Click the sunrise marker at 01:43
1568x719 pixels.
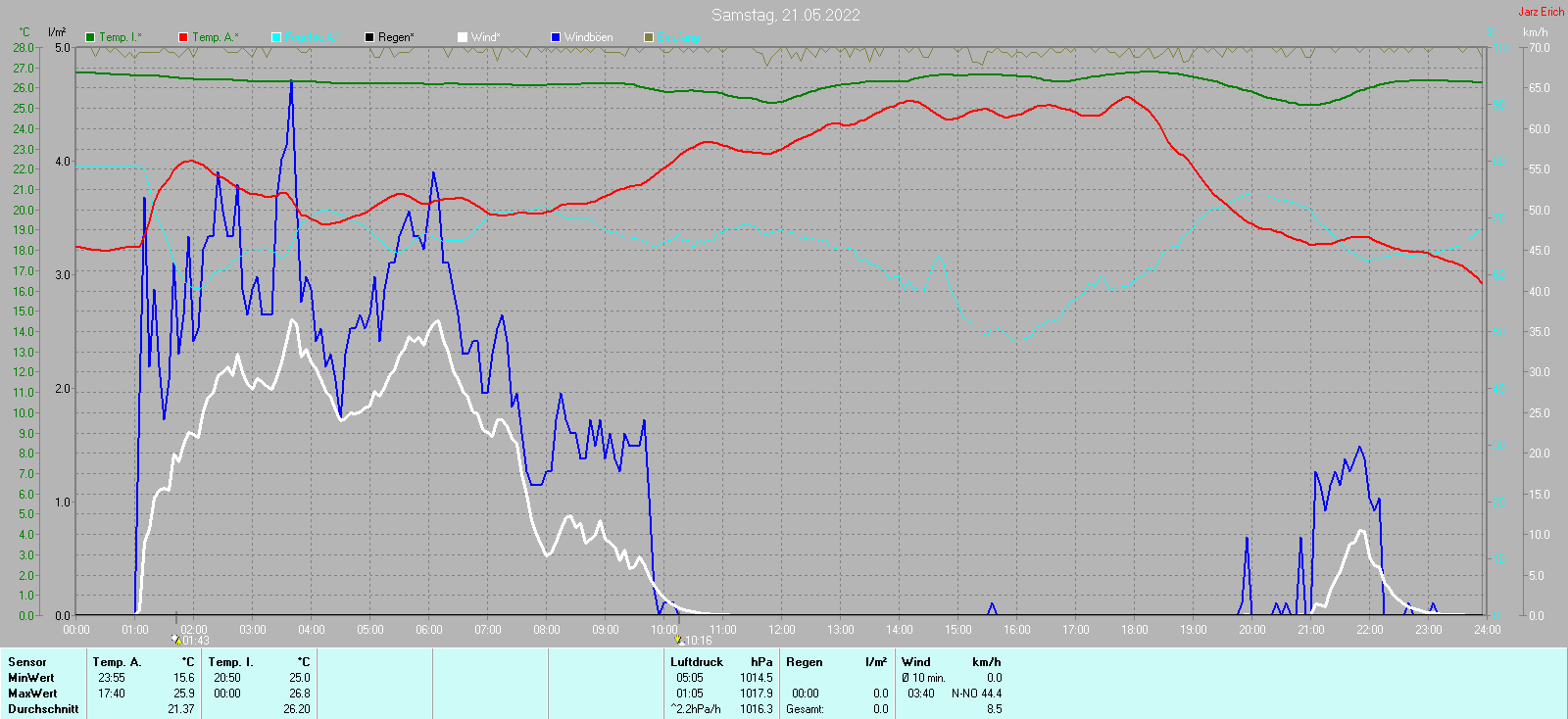pos(176,640)
